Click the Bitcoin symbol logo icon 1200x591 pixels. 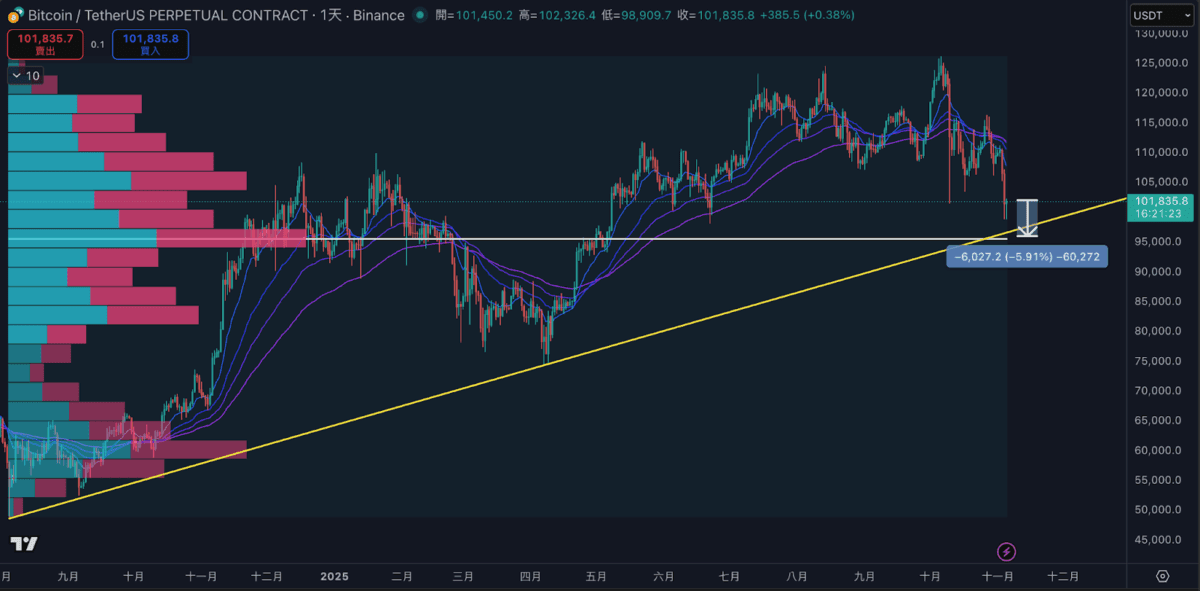[x=15, y=15]
